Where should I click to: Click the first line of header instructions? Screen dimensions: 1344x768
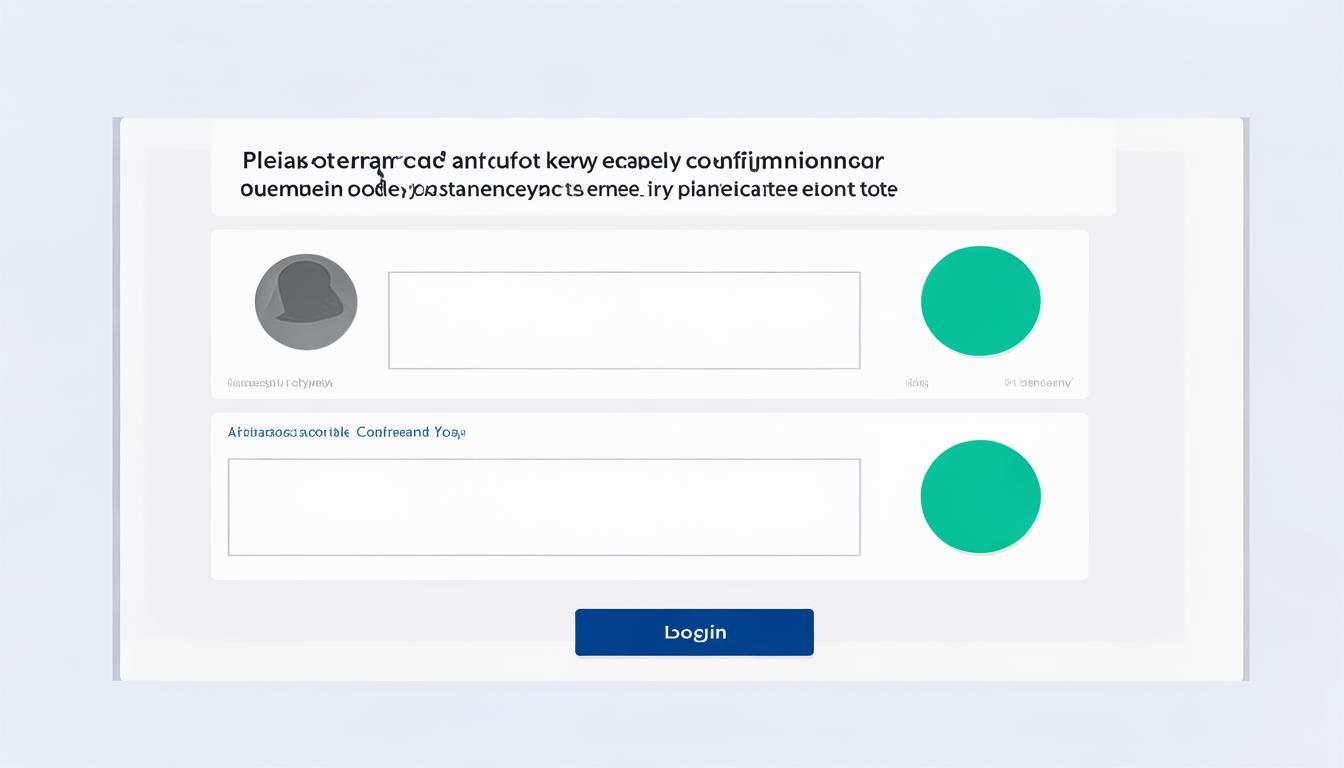(x=563, y=160)
